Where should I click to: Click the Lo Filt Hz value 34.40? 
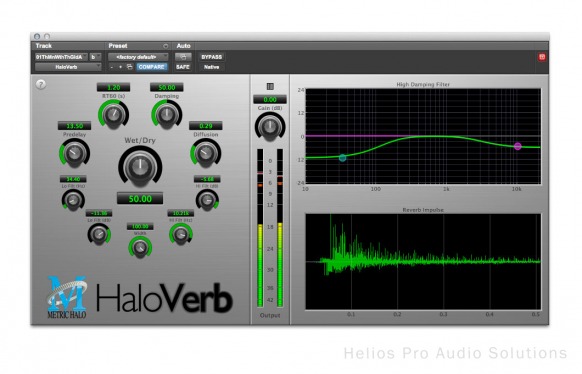[x=73, y=179]
